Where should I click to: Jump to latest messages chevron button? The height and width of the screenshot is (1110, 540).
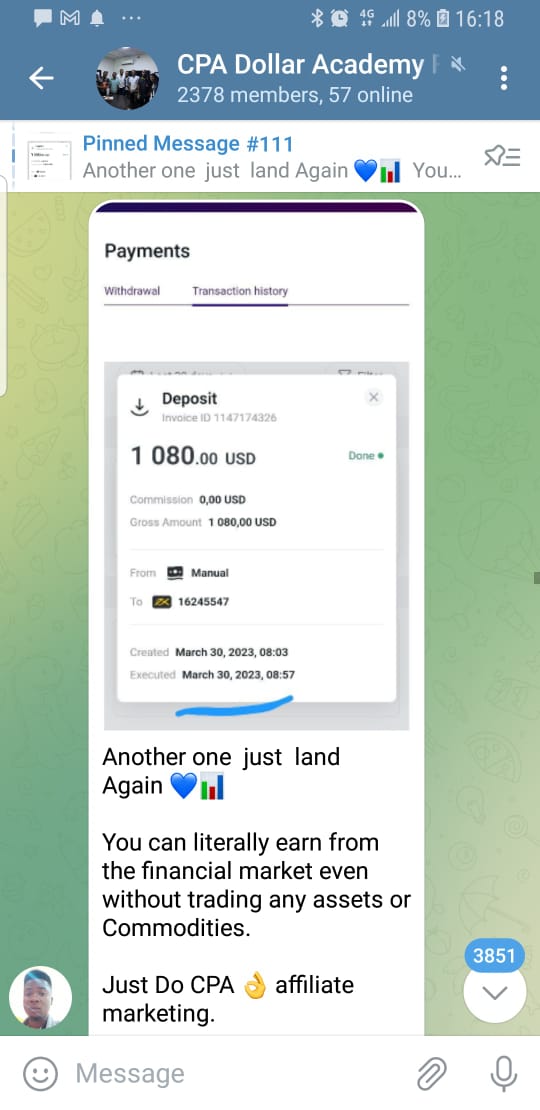495,992
